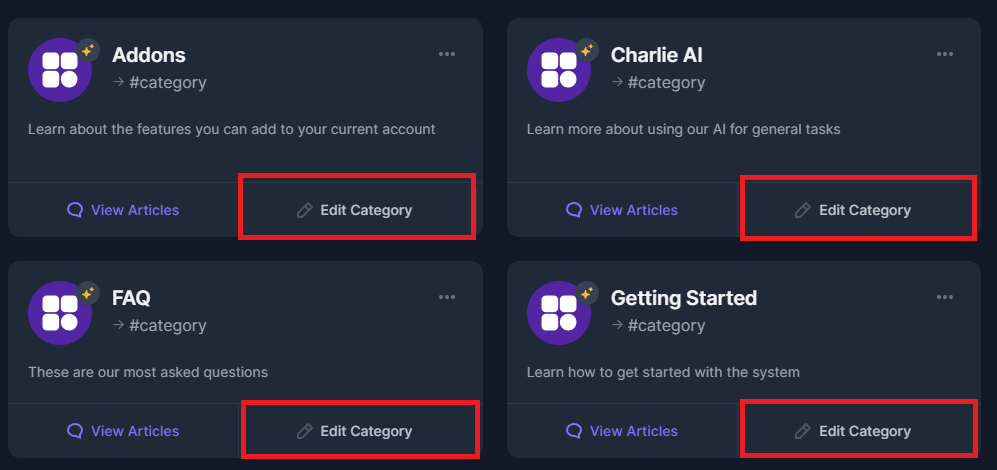Image resolution: width=997 pixels, height=470 pixels.
Task: View Articles for the Addons category
Action: (x=123, y=210)
